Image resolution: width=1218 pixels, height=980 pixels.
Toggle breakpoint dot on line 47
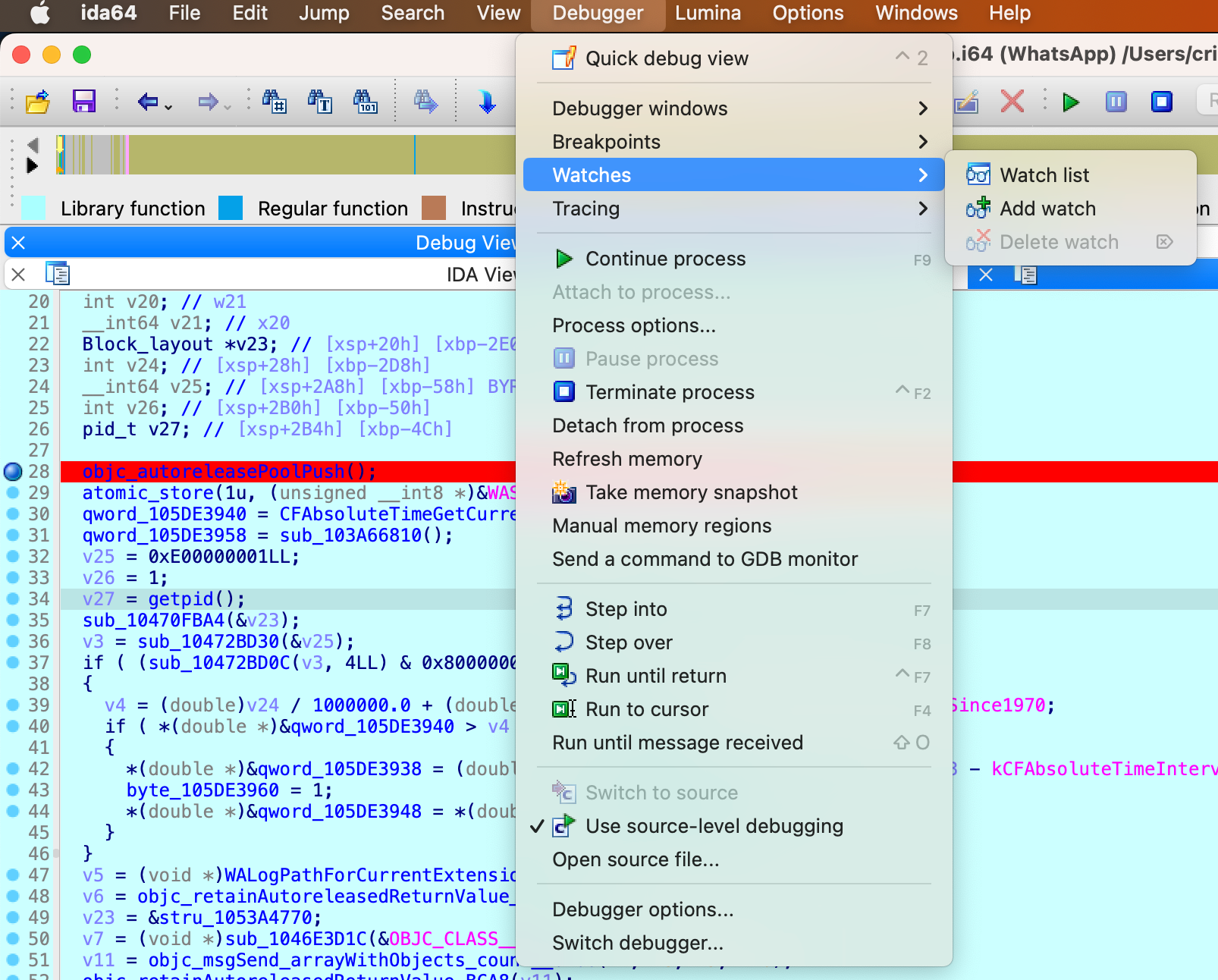click(x=13, y=875)
